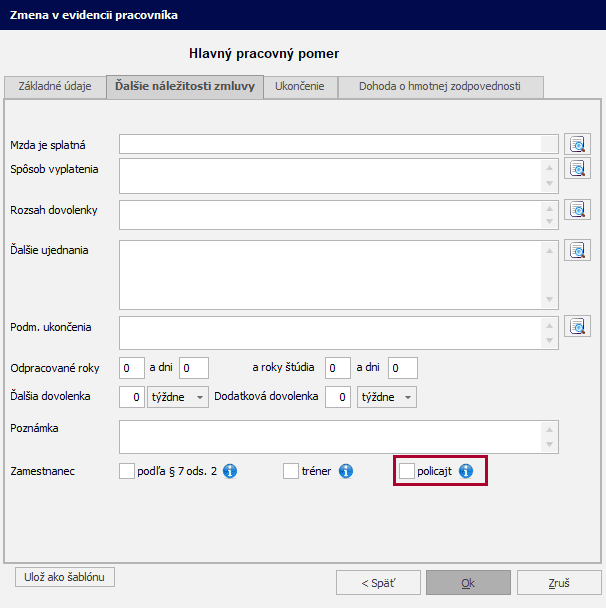
Task: Switch to the Základné údaje tab
Action: pyautogui.click(x=55, y=87)
